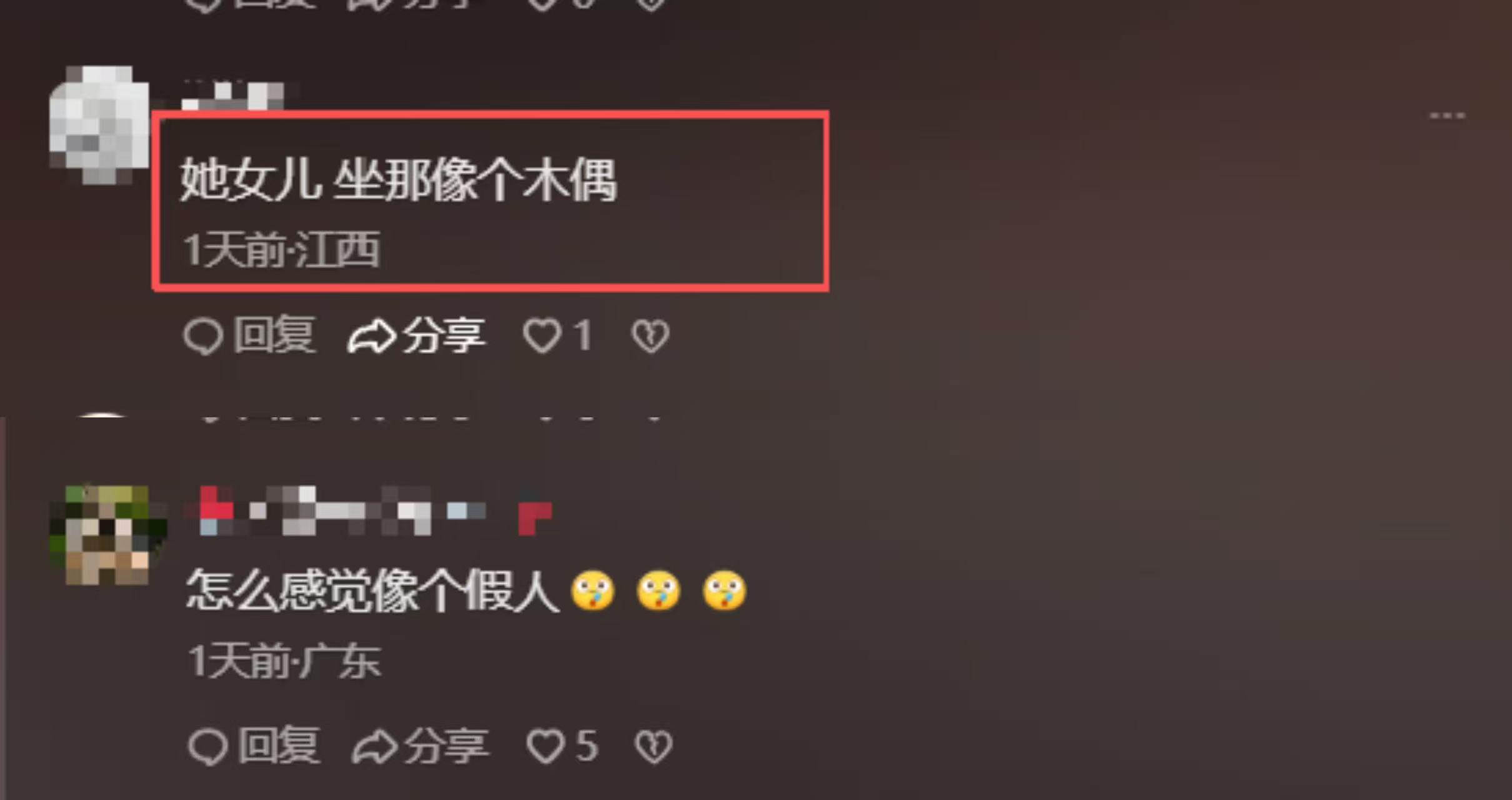
Task: Click the share arrow icon in second comment
Action: tap(374, 746)
